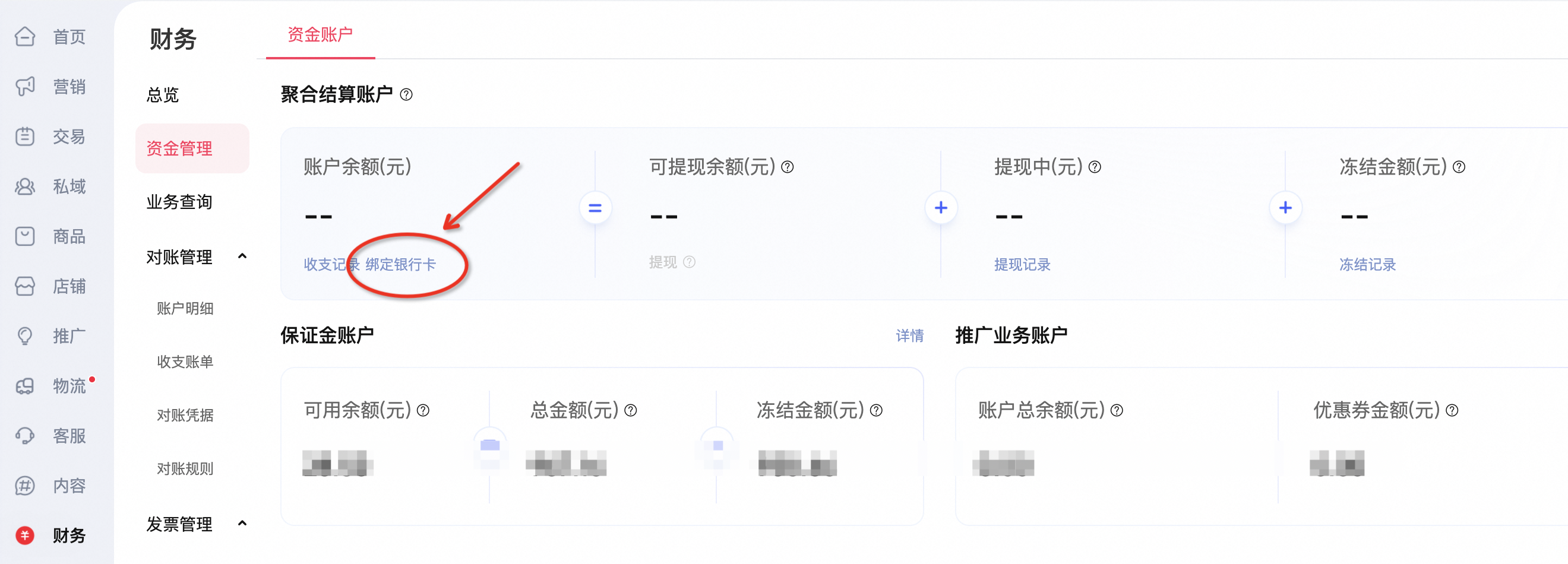Image resolution: width=1568 pixels, height=564 pixels.
Task: Open the 收支记录 link
Action: point(332,265)
